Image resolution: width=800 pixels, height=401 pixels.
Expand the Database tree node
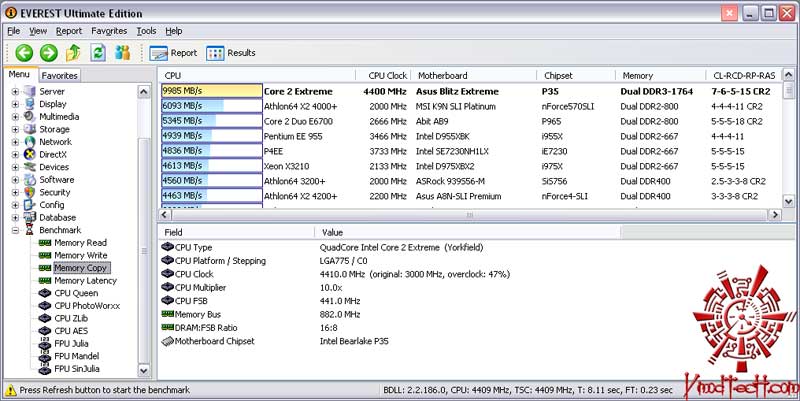pyautogui.click(x=15, y=218)
